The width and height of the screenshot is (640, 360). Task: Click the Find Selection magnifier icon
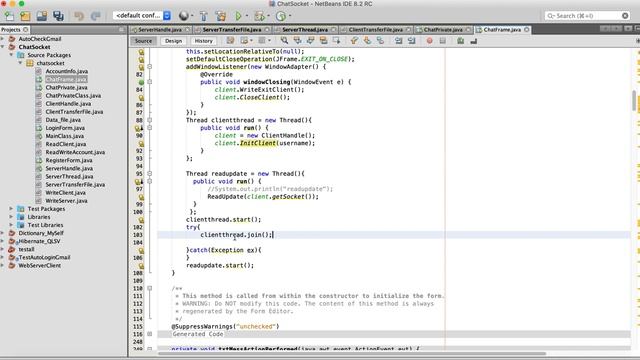pos(284,41)
